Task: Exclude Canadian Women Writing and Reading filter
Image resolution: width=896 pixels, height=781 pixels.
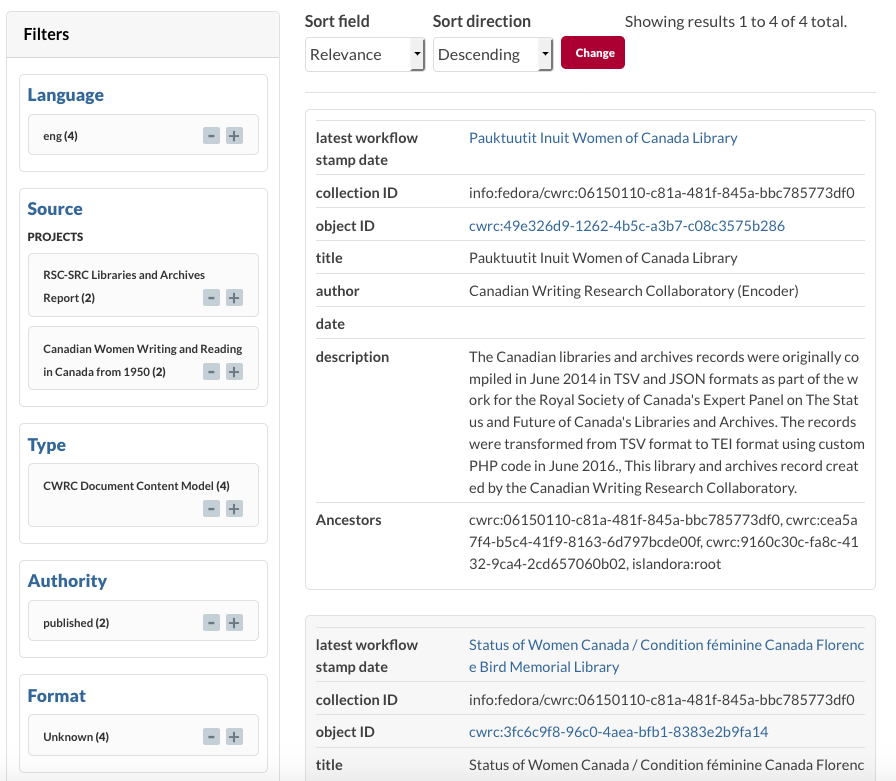Action: [x=211, y=372]
